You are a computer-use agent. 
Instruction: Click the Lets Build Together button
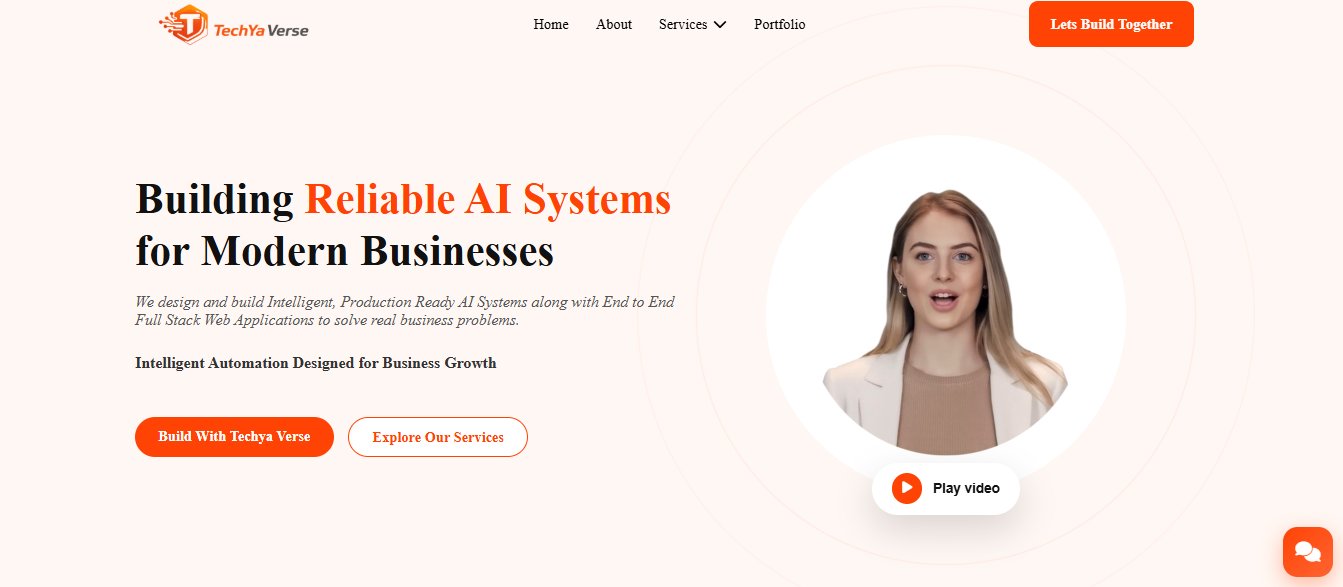[1111, 24]
